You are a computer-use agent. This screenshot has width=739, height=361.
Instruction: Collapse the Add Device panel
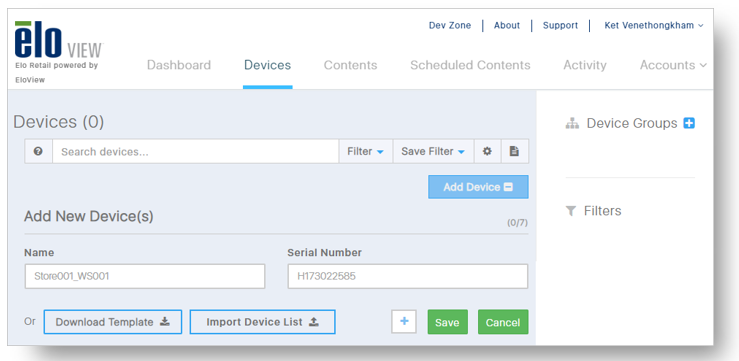(478, 187)
